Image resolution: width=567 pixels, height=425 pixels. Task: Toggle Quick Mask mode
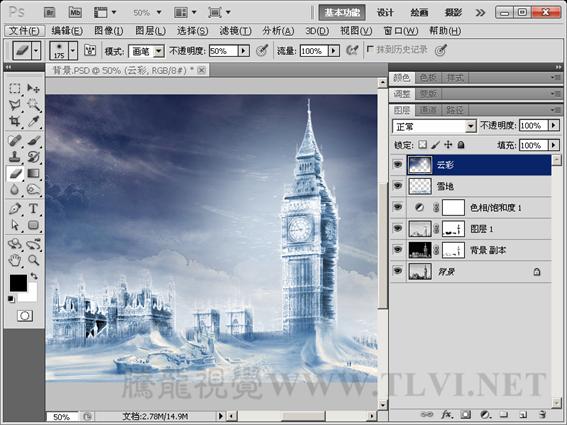(25, 316)
